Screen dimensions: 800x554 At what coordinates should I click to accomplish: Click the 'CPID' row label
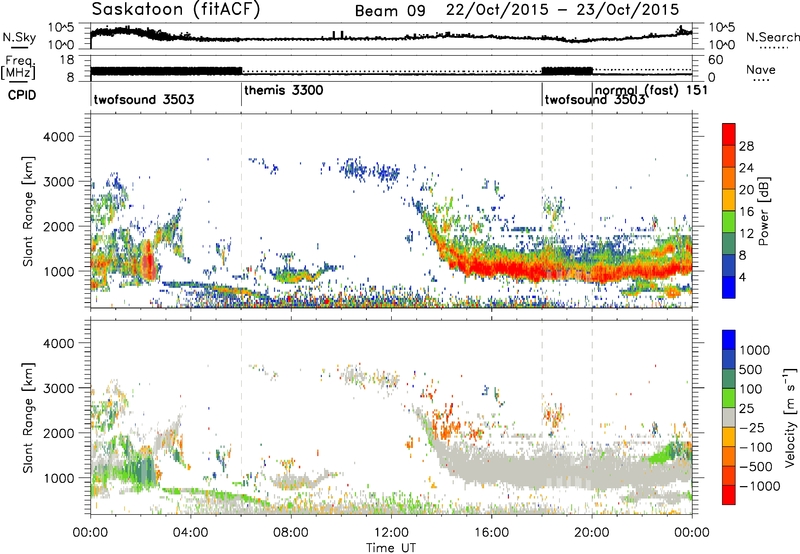[x=22, y=95]
